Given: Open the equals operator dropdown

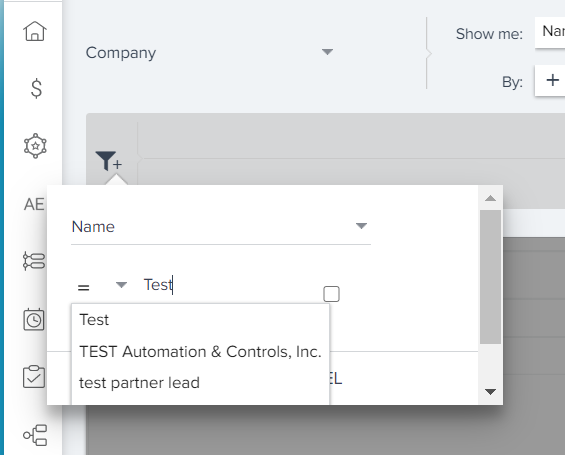Looking at the screenshot, I should pyautogui.click(x=102, y=286).
